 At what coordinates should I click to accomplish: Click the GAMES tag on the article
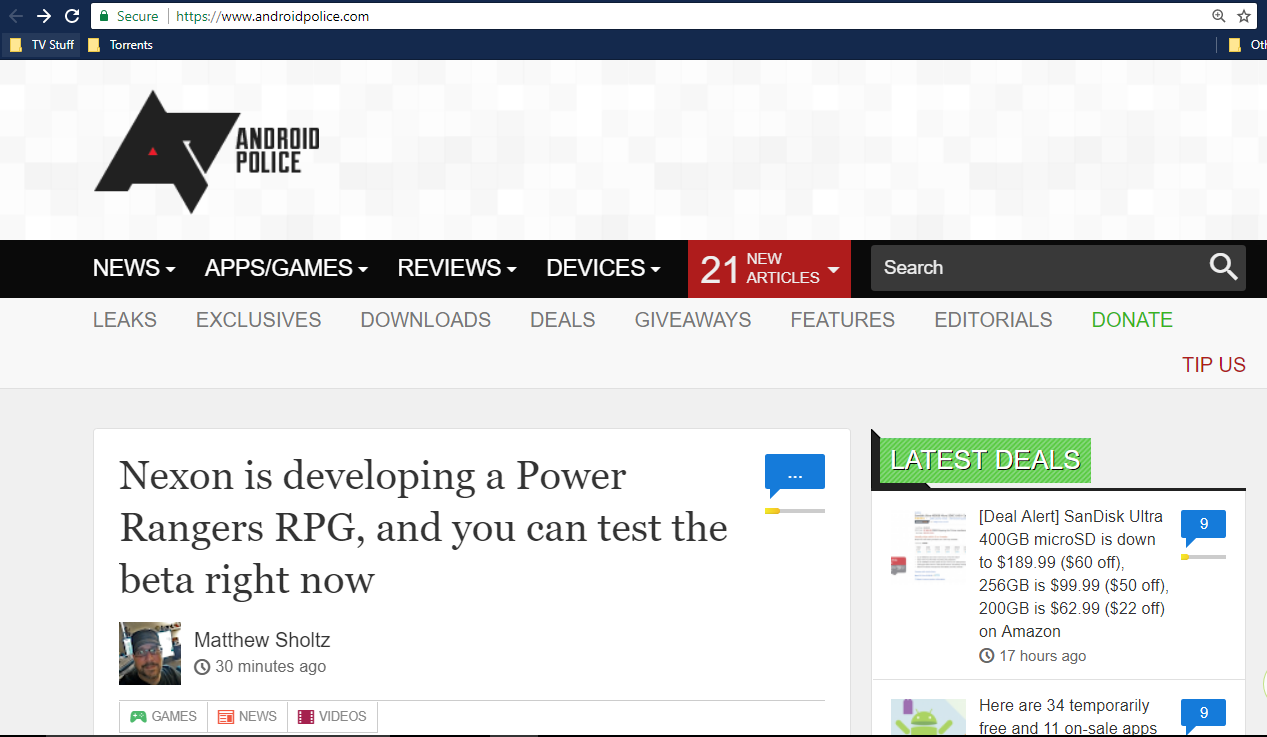pos(164,717)
